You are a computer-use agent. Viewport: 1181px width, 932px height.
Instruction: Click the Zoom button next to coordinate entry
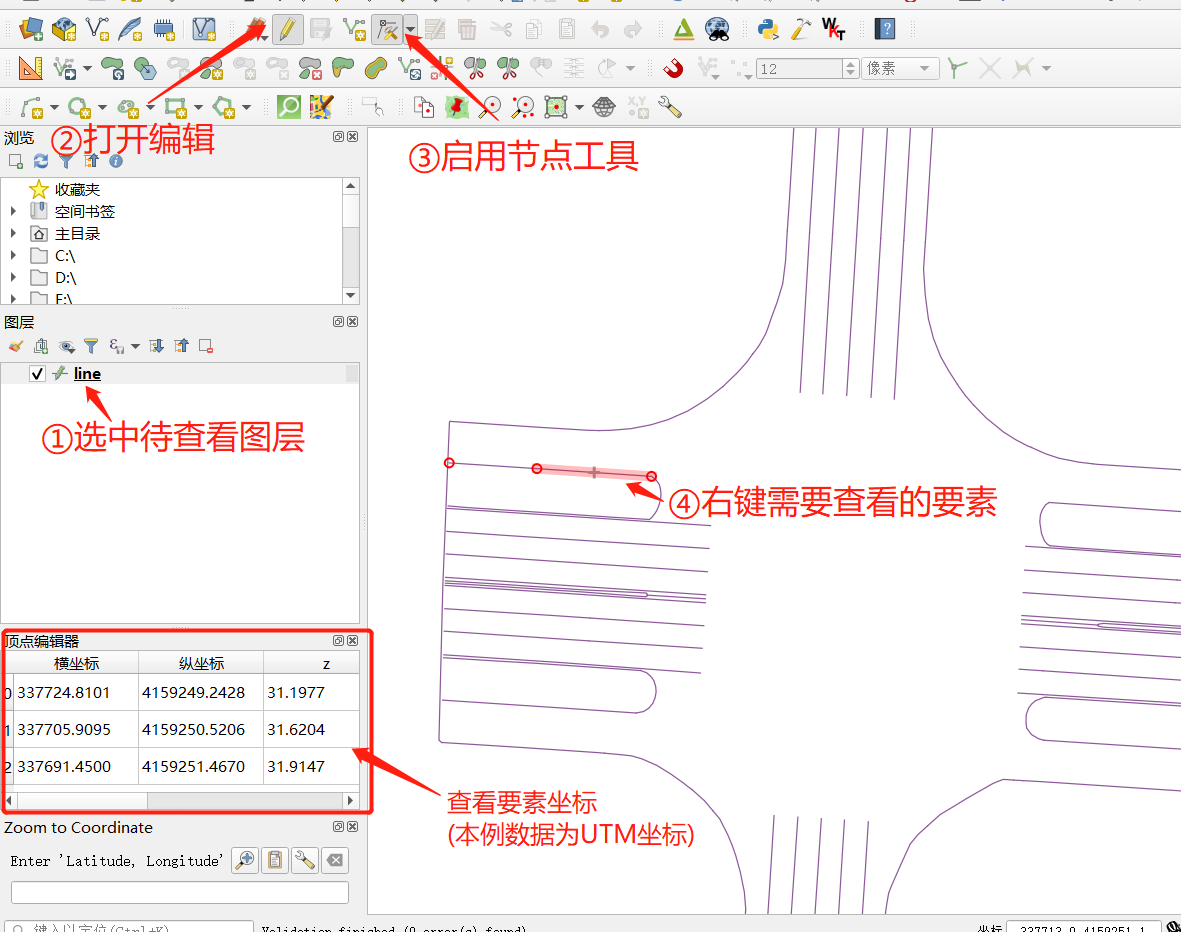point(244,860)
